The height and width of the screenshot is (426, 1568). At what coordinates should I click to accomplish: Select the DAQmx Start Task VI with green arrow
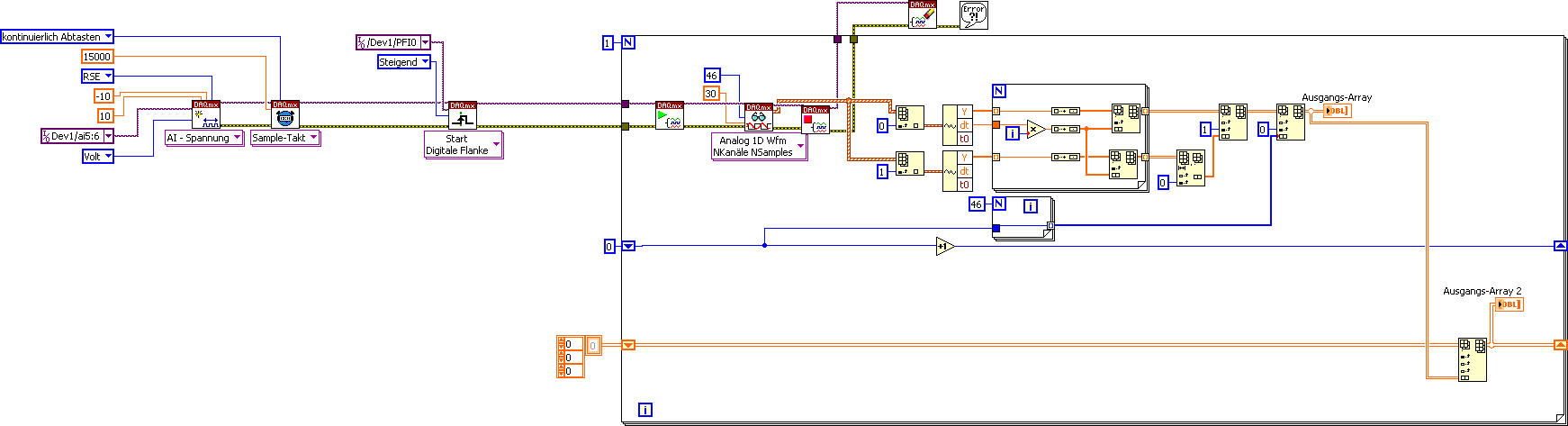pos(670,116)
